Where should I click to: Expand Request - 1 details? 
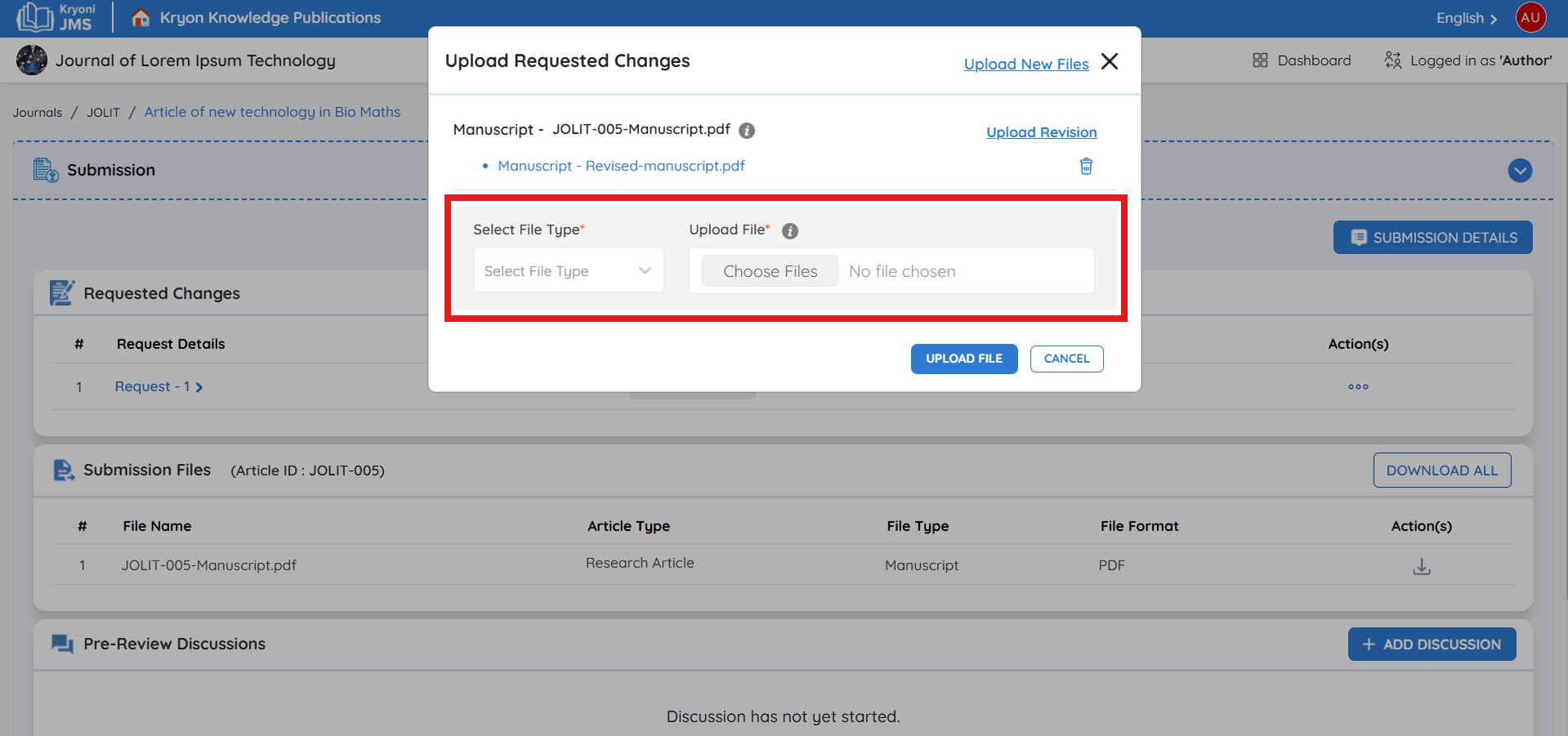[159, 387]
